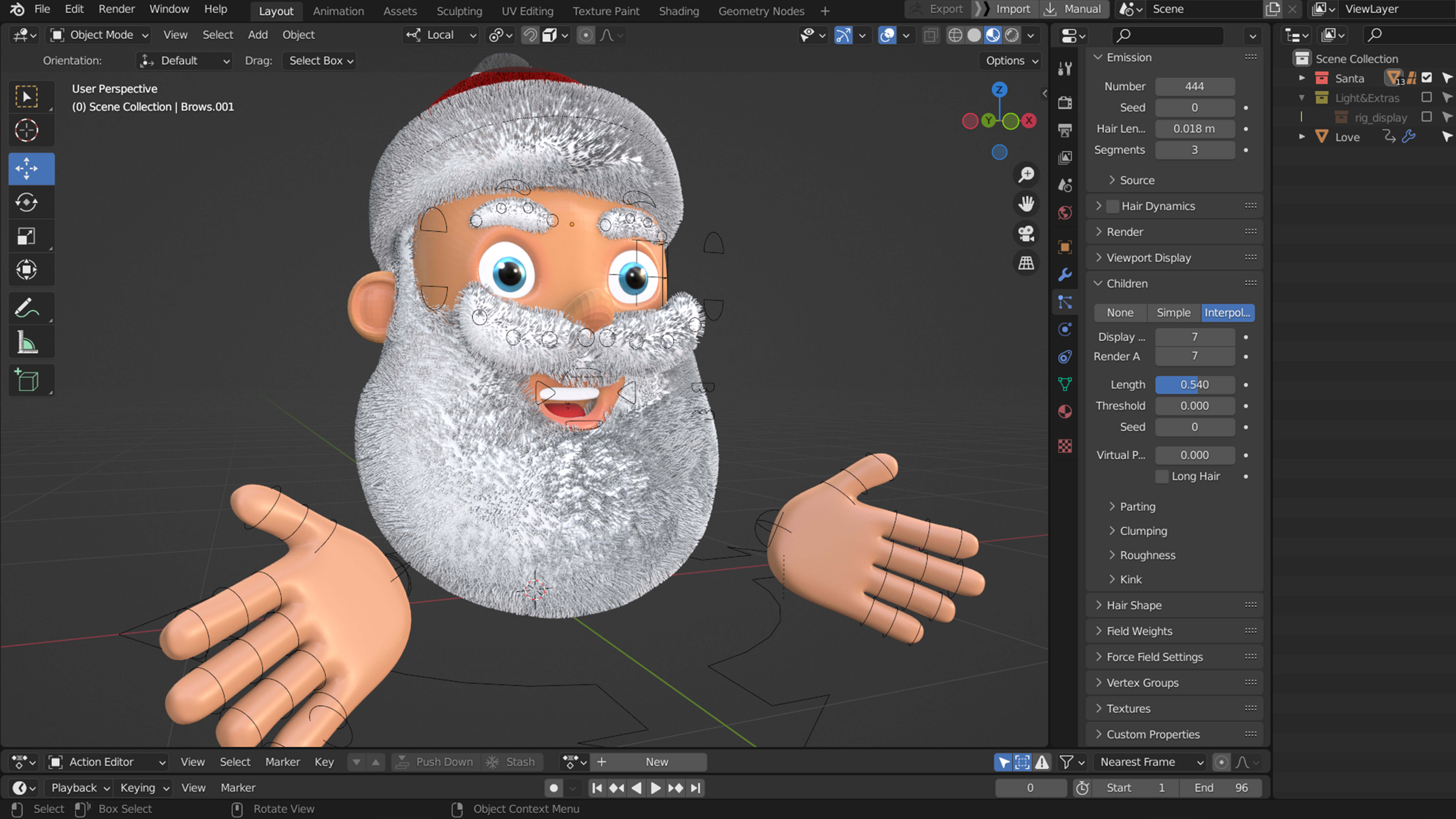Open the Render menu
Image resolution: width=1456 pixels, height=819 pixels.
point(116,9)
